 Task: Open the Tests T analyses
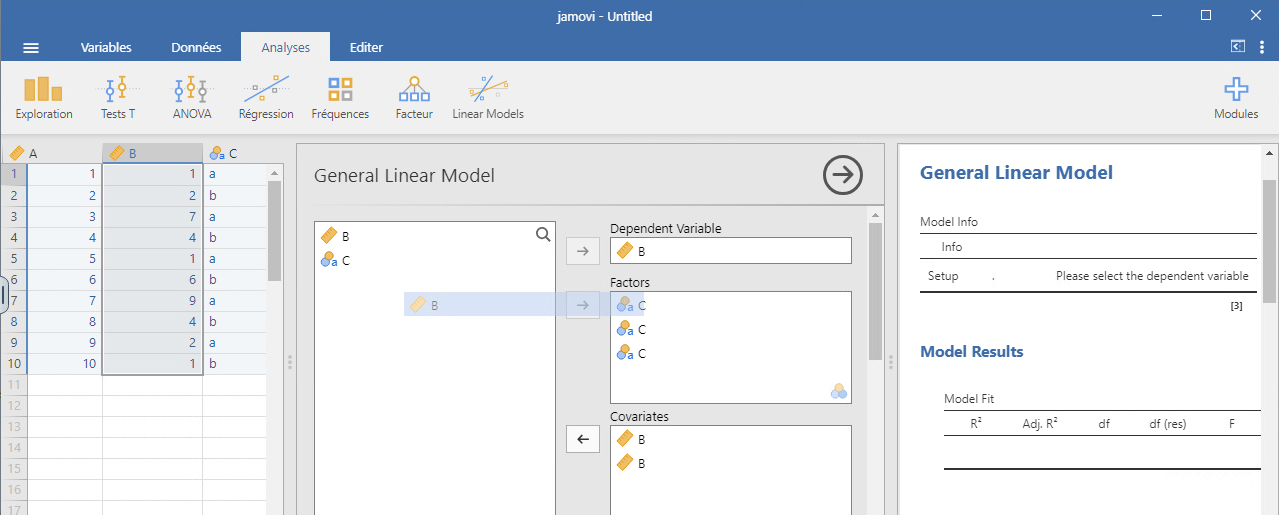(118, 98)
